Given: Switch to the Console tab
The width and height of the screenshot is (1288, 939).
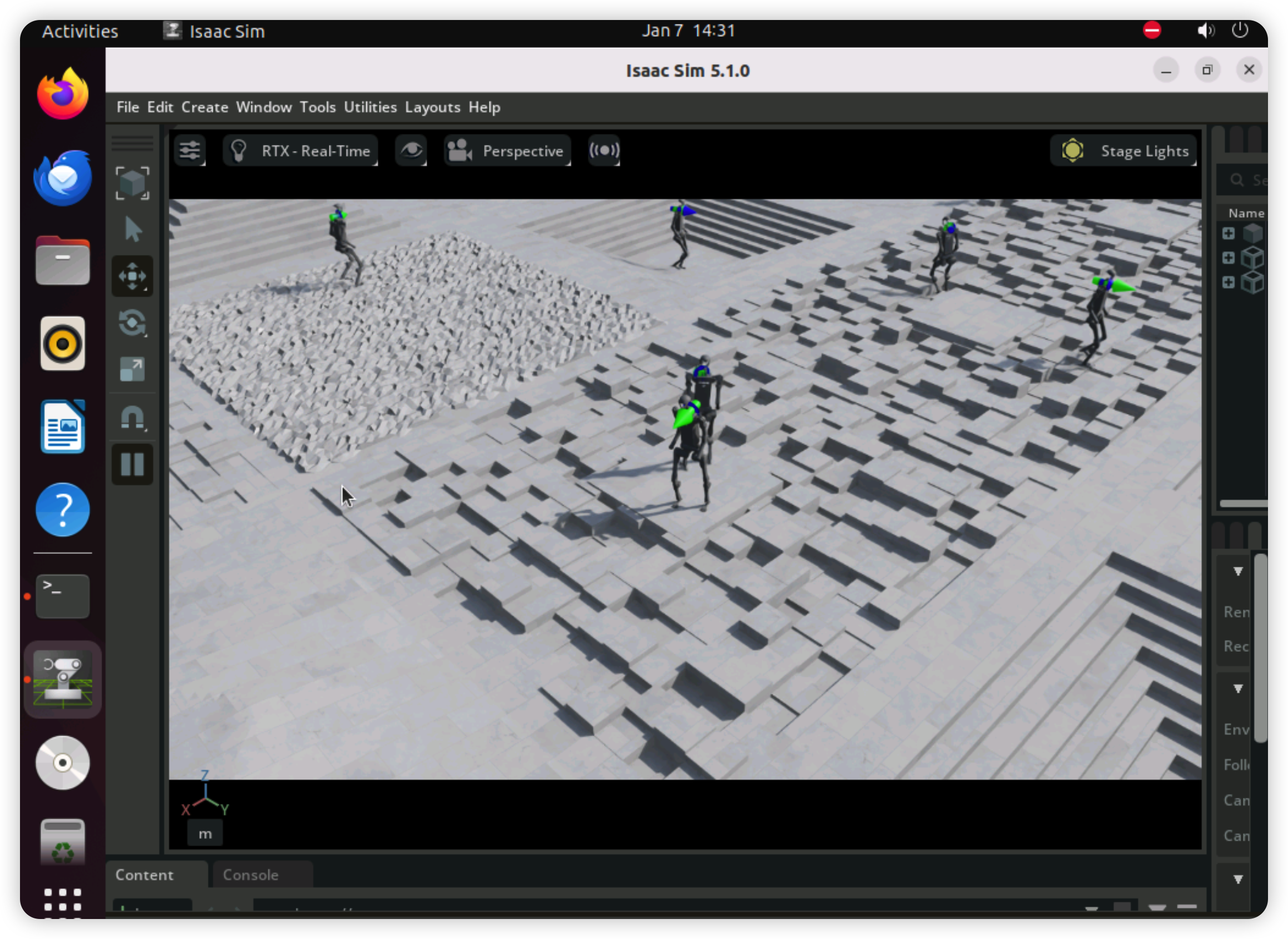Looking at the screenshot, I should 251,874.
